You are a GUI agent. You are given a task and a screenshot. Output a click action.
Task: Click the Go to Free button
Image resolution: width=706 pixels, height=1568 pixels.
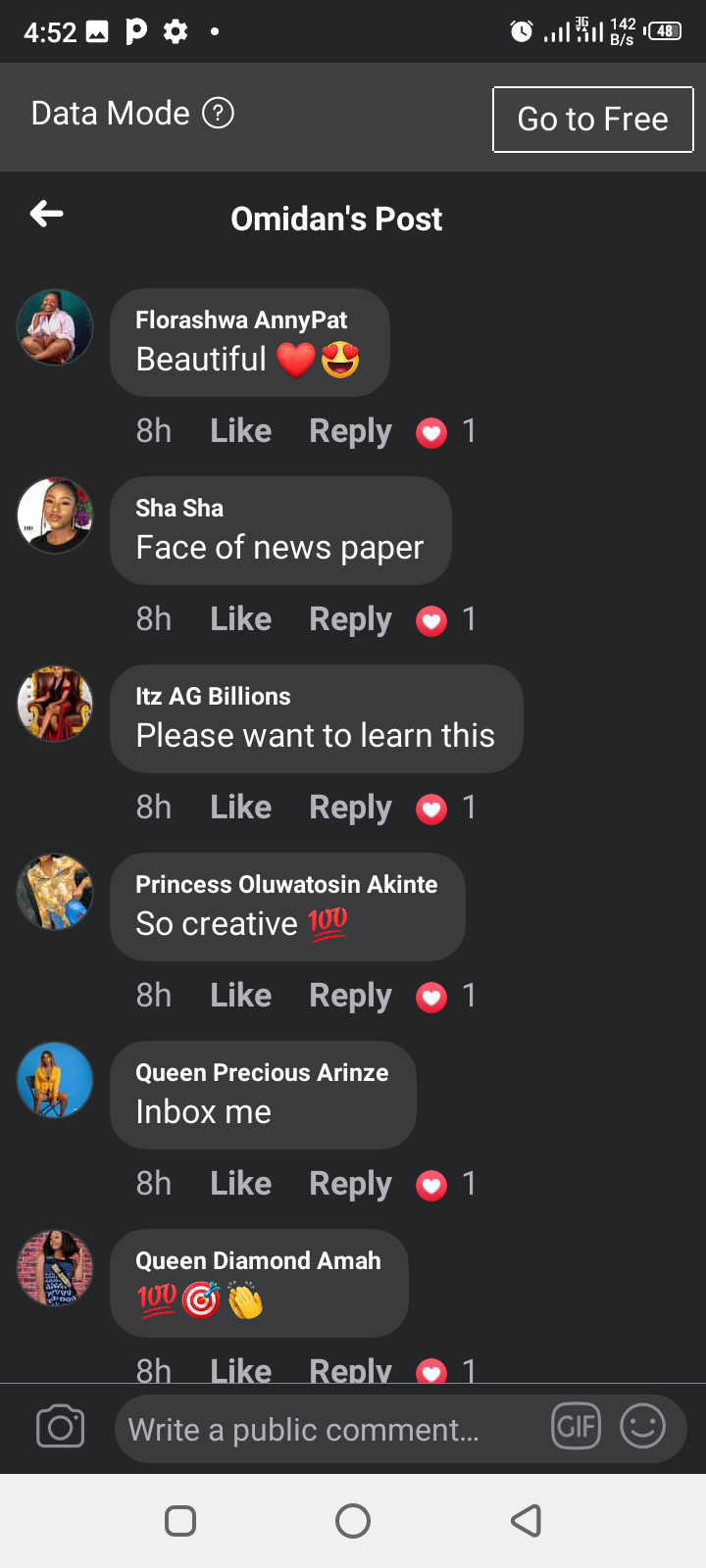593,120
